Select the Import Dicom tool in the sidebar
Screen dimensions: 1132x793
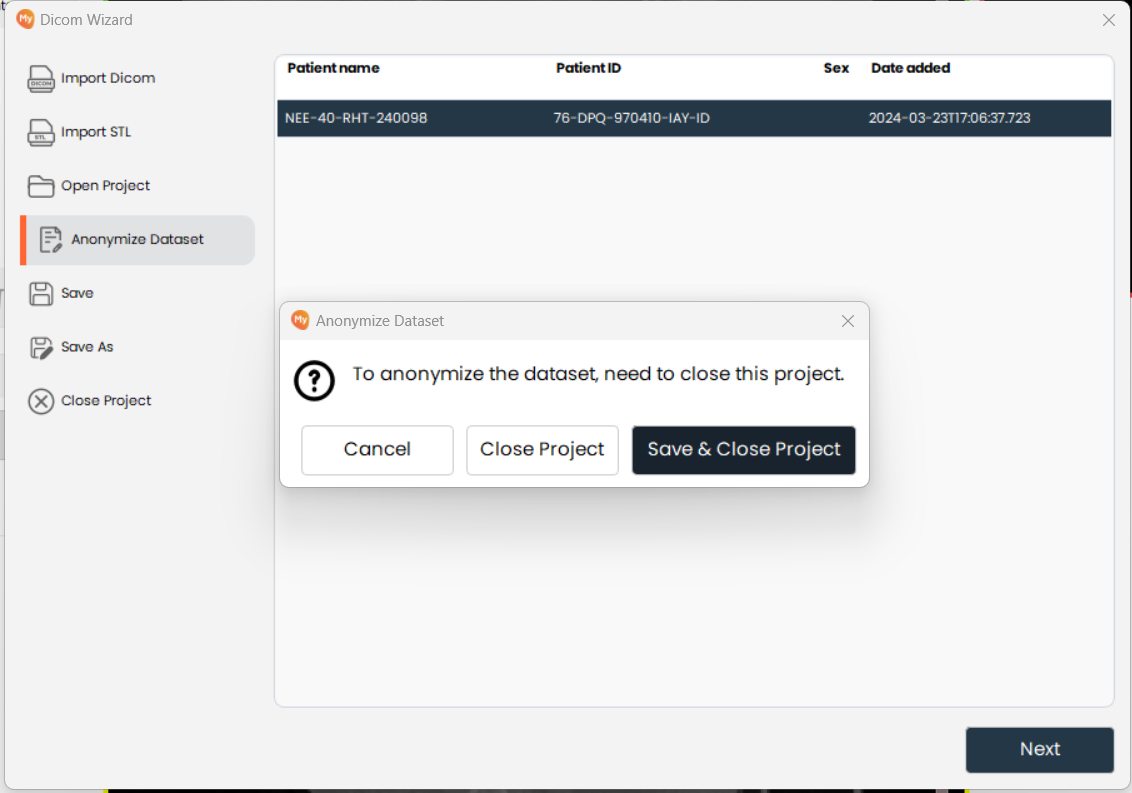click(40, 78)
